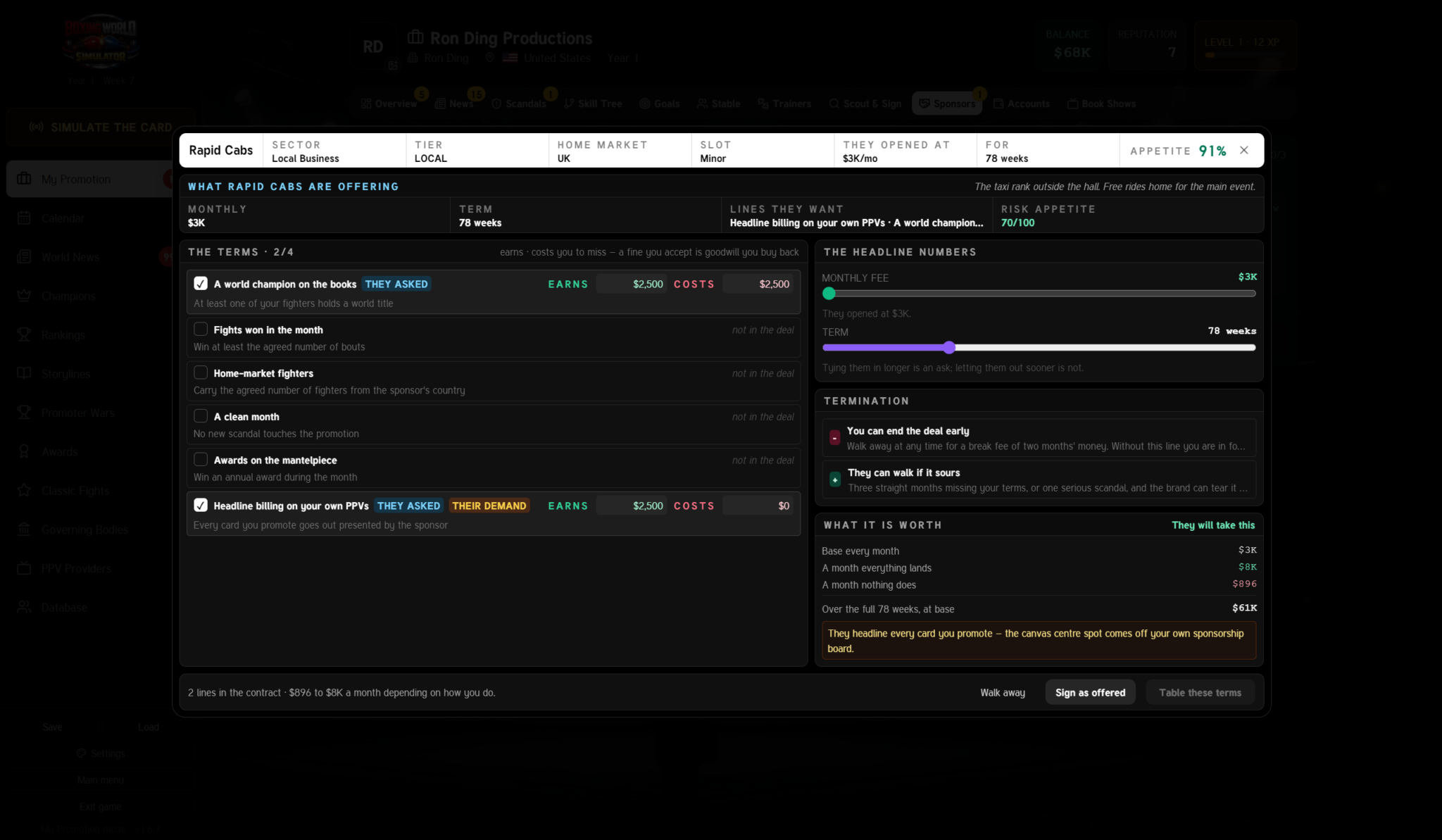The image size is (1442, 840).
Task: Click the Trainers tab icon
Action: click(x=763, y=104)
